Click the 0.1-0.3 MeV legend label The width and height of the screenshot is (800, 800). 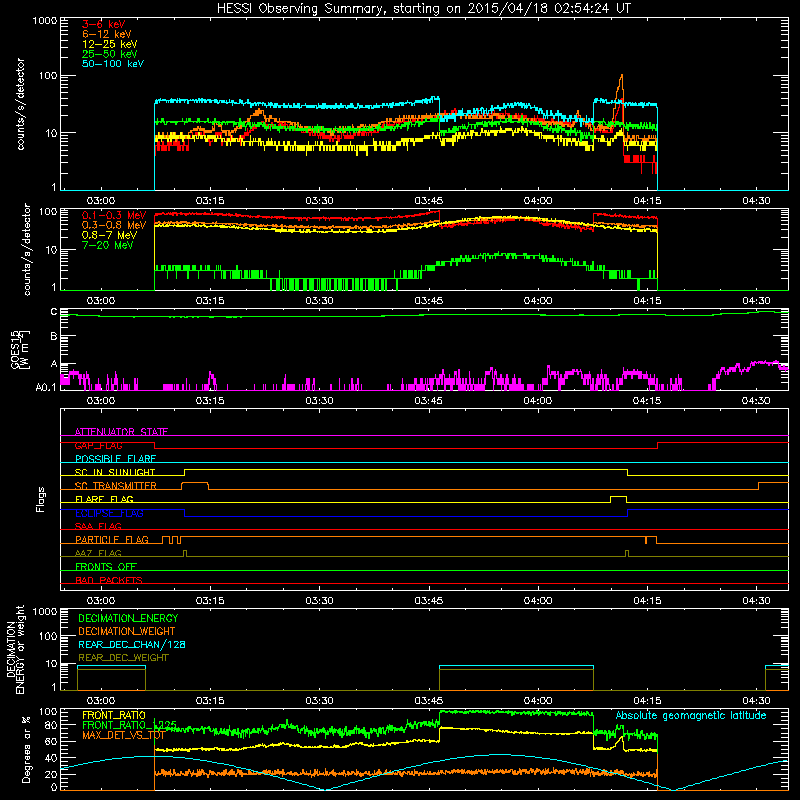[x=114, y=215]
